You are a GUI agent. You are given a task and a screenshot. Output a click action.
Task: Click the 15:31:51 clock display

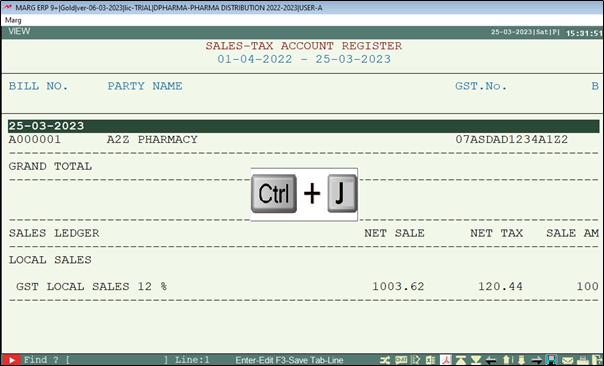tap(584, 33)
